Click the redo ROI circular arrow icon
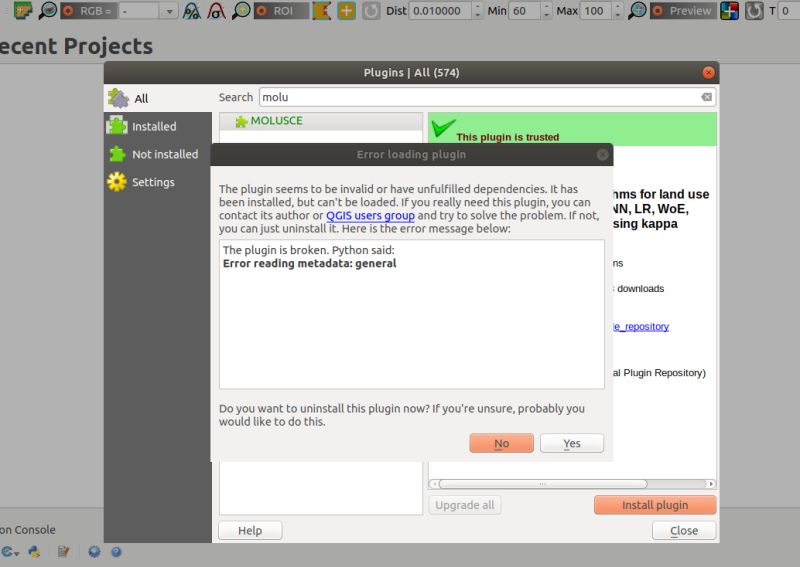 pos(371,11)
